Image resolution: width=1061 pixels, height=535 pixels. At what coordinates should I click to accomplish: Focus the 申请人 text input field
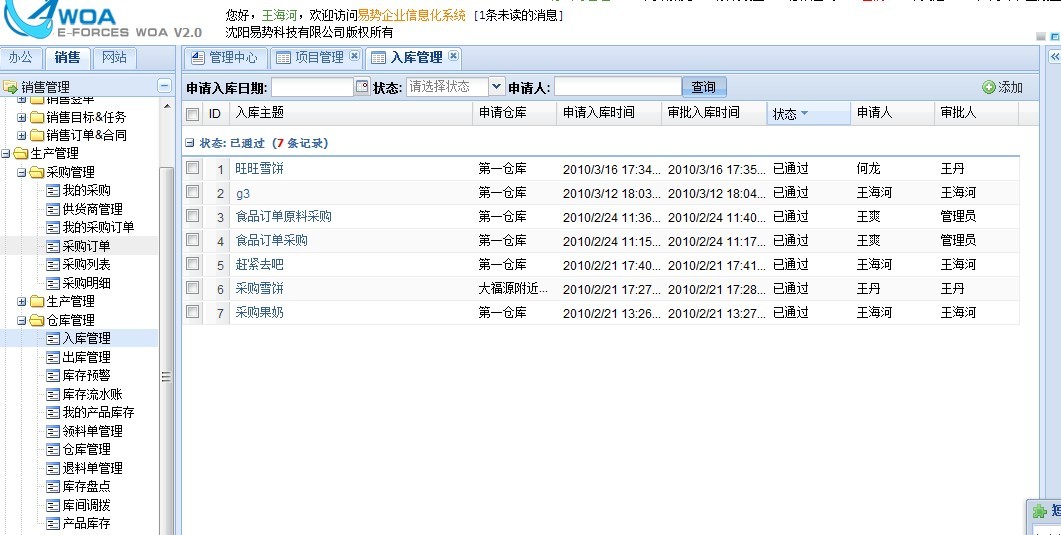coord(617,87)
